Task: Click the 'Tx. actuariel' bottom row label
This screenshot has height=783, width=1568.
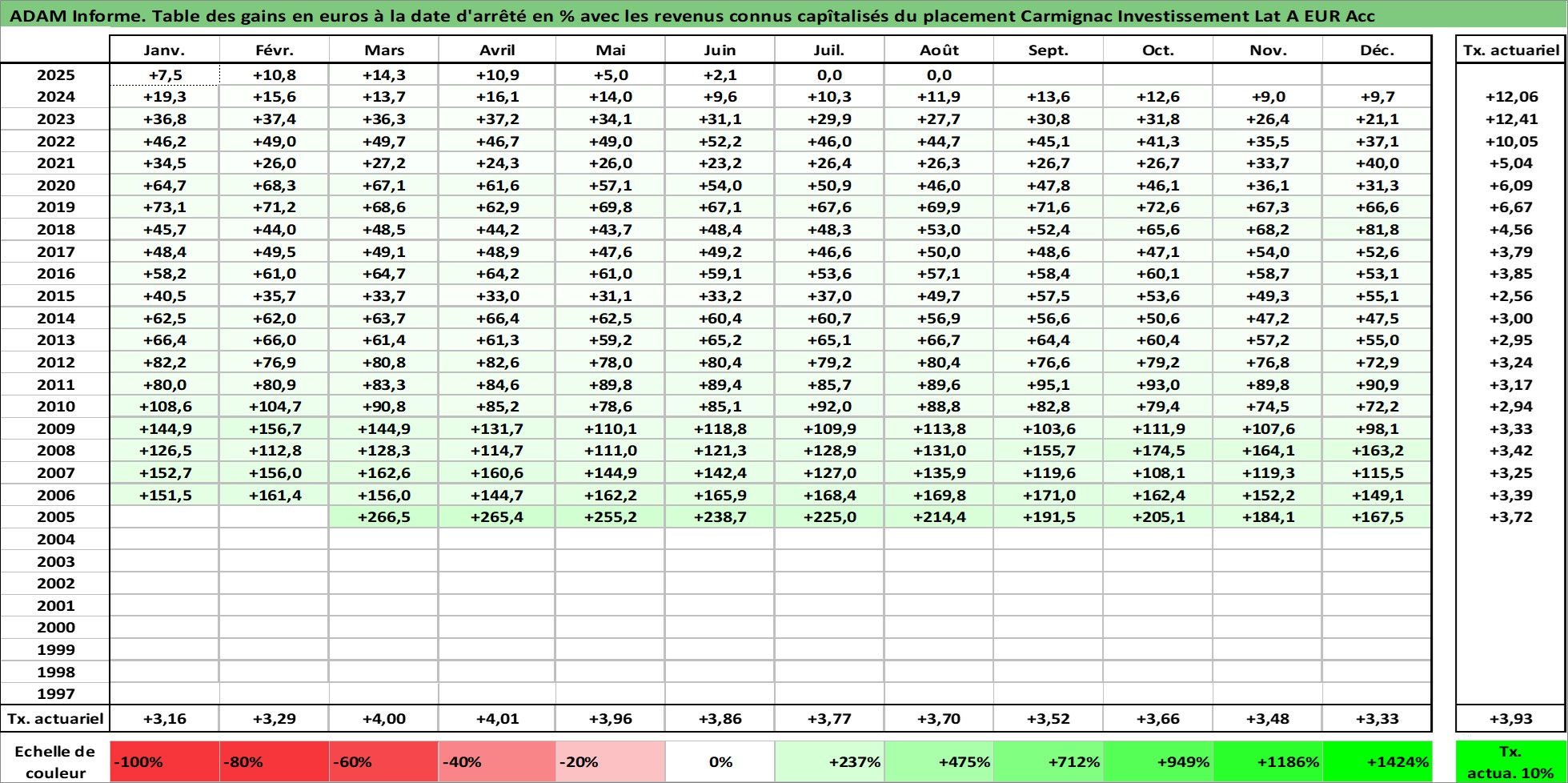Action: click(x=55, y=718)
